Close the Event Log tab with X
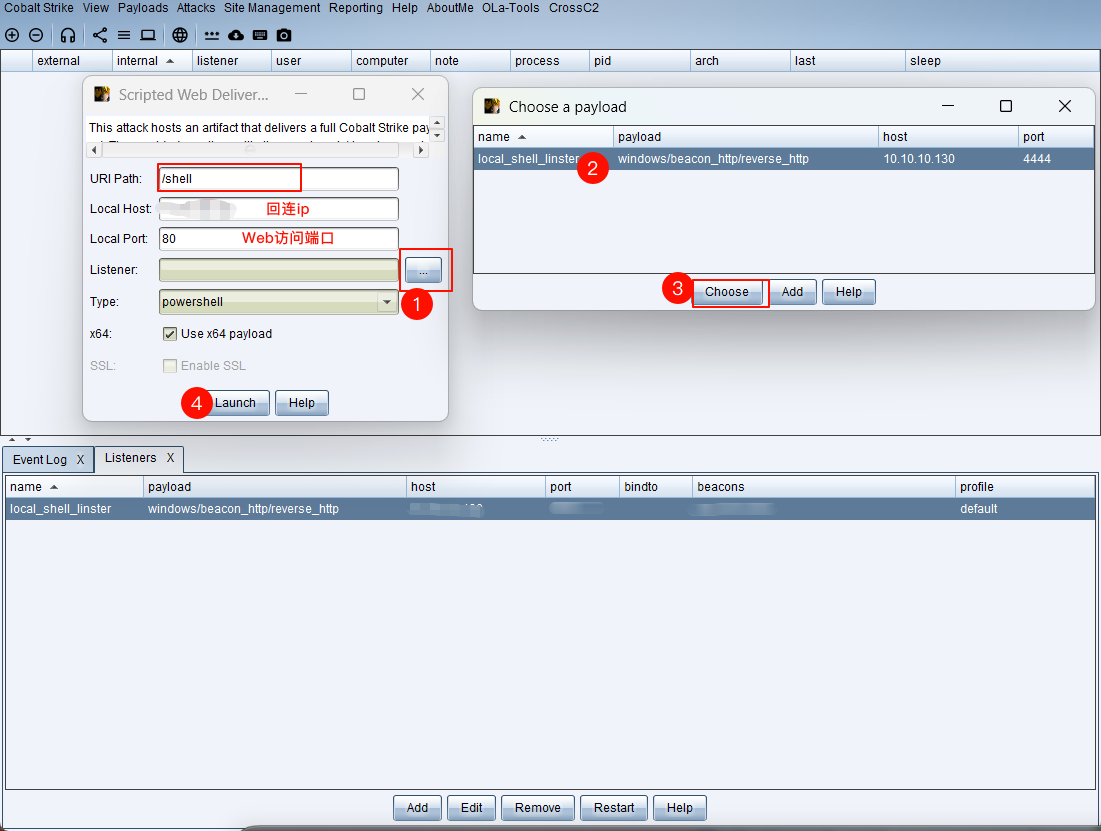The image size is (1101, 831). pyautogui.click(x=80, y=459)
